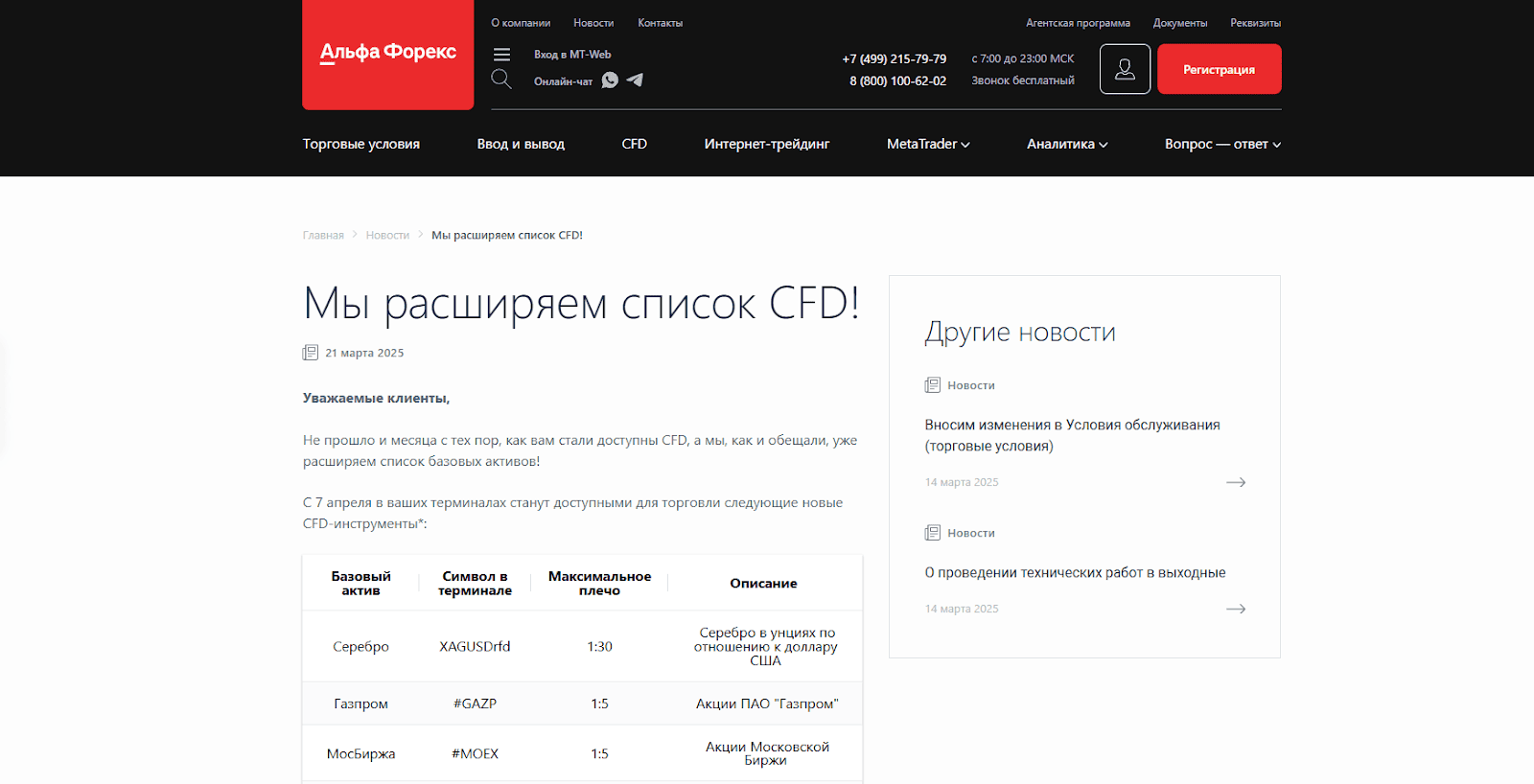Open Контакты link
The image size is (1534, 784).
click(x=661, y=23)
